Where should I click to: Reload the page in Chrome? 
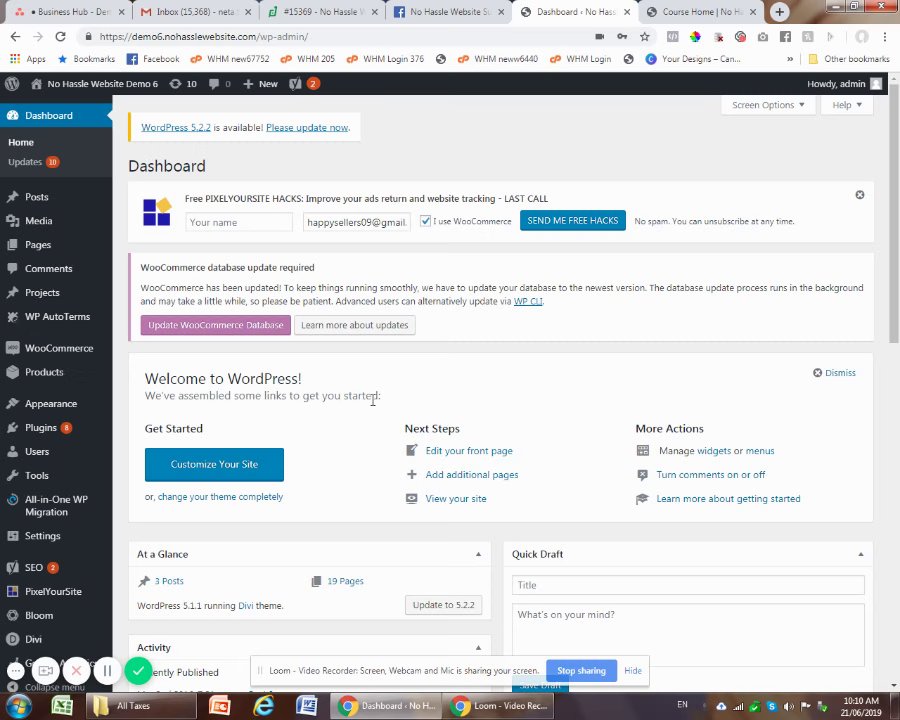60,37
